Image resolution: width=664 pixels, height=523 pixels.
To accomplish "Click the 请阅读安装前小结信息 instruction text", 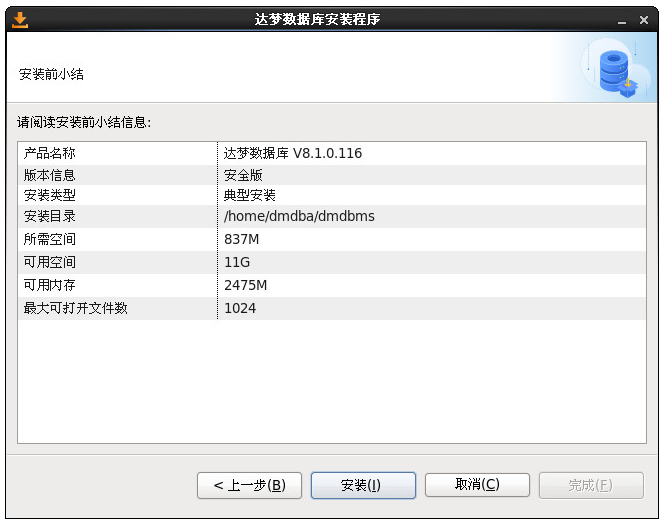I will tap(84, 122).
